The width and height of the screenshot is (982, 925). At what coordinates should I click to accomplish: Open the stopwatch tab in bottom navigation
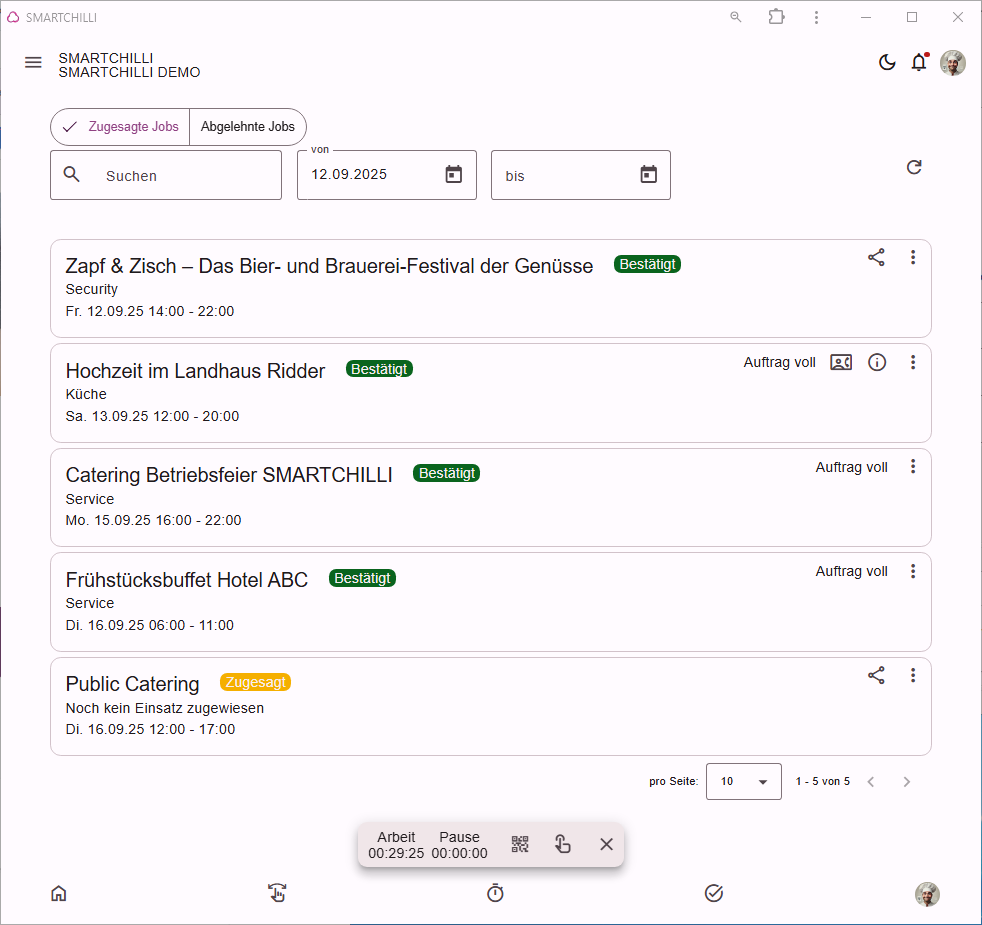(x=495, y=893)
